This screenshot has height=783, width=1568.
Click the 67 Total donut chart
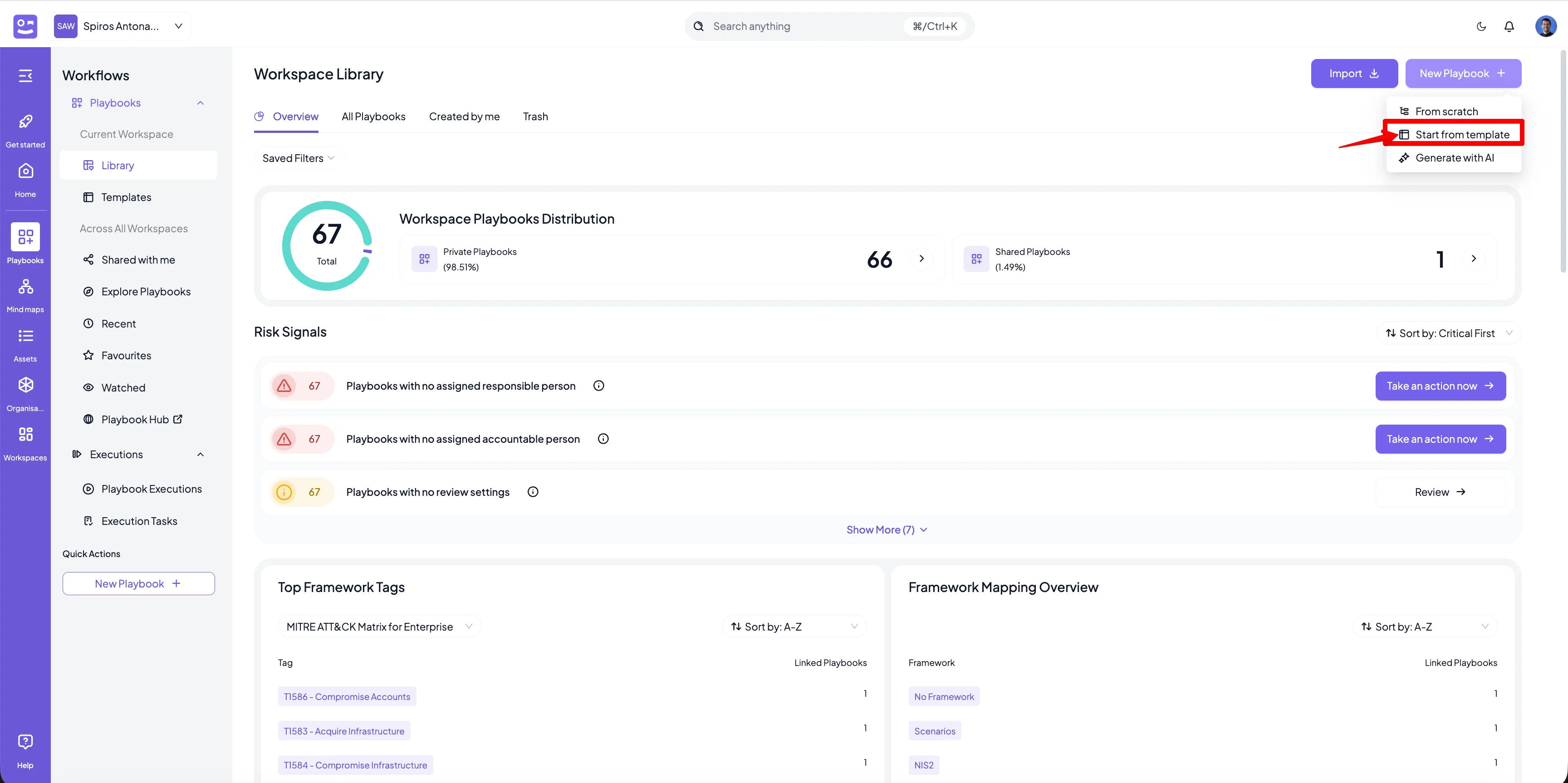click(327, 246)
